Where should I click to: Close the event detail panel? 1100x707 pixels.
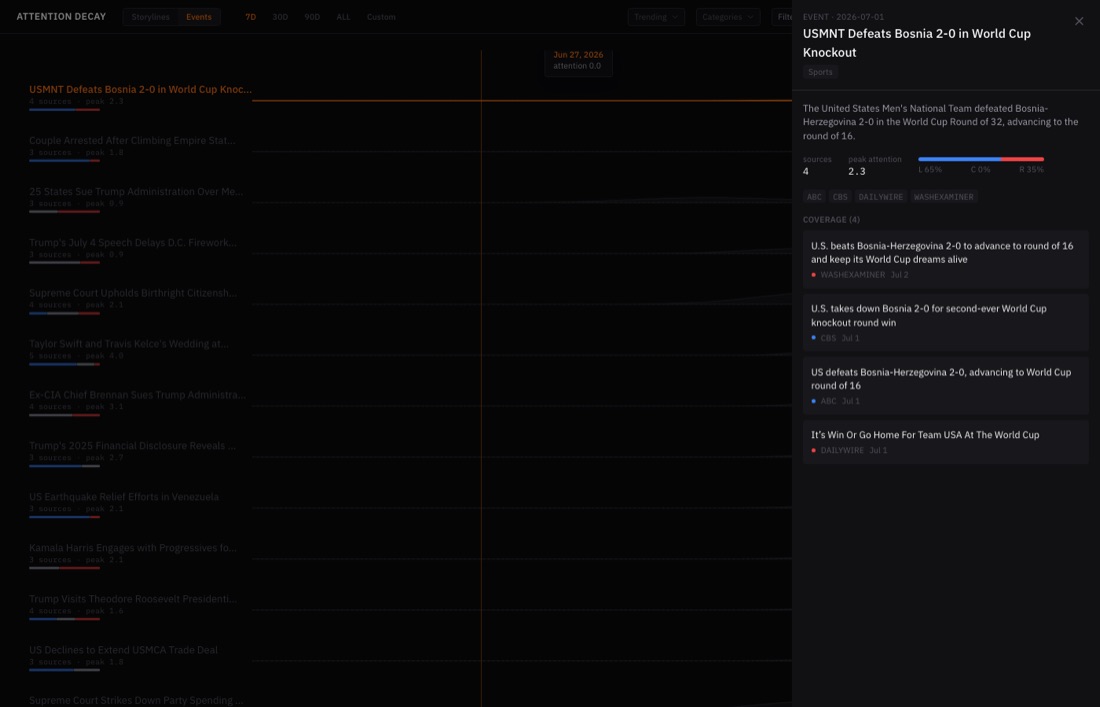[1079, 21]
